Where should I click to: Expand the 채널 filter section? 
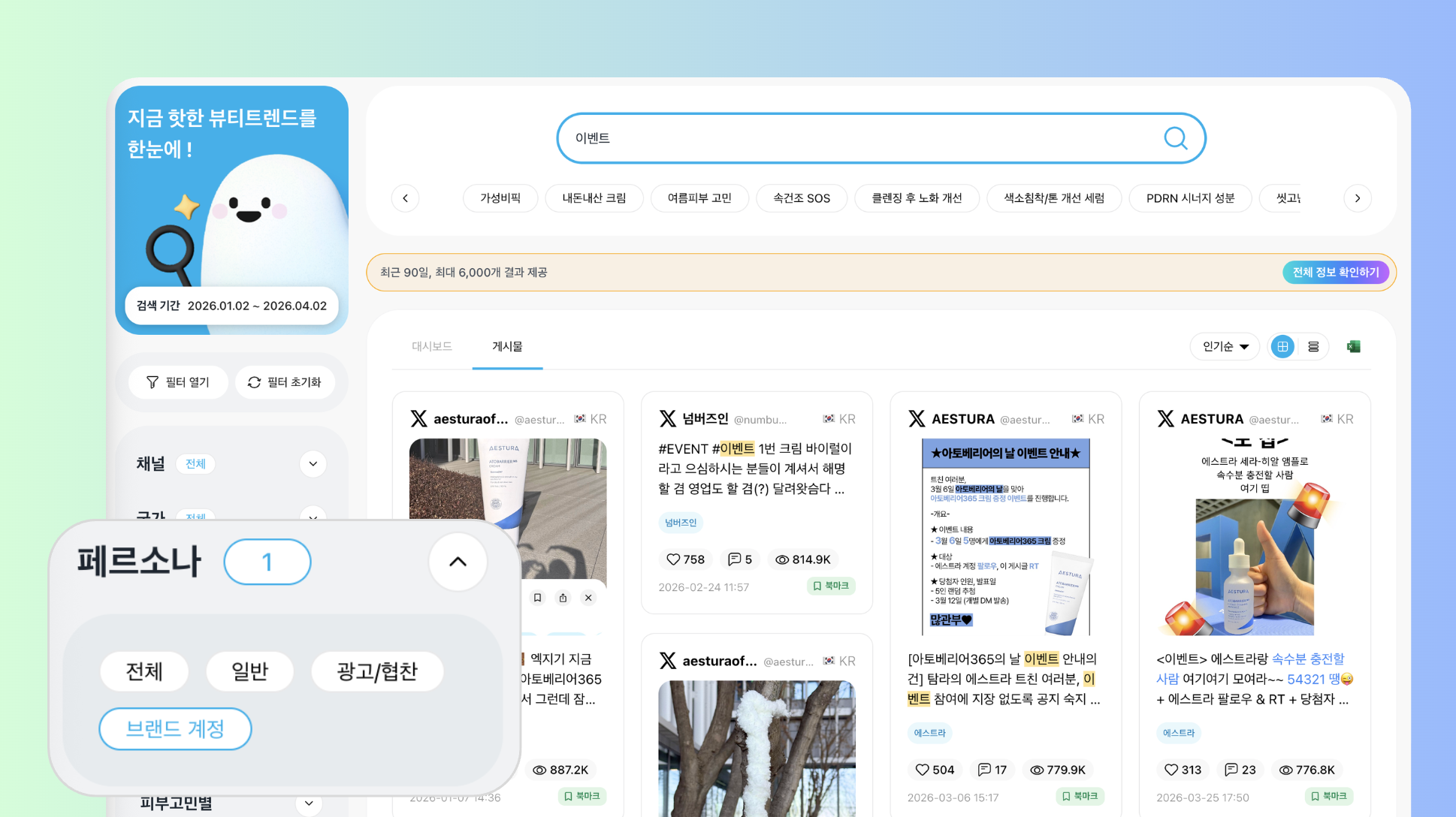pos(313,463)
